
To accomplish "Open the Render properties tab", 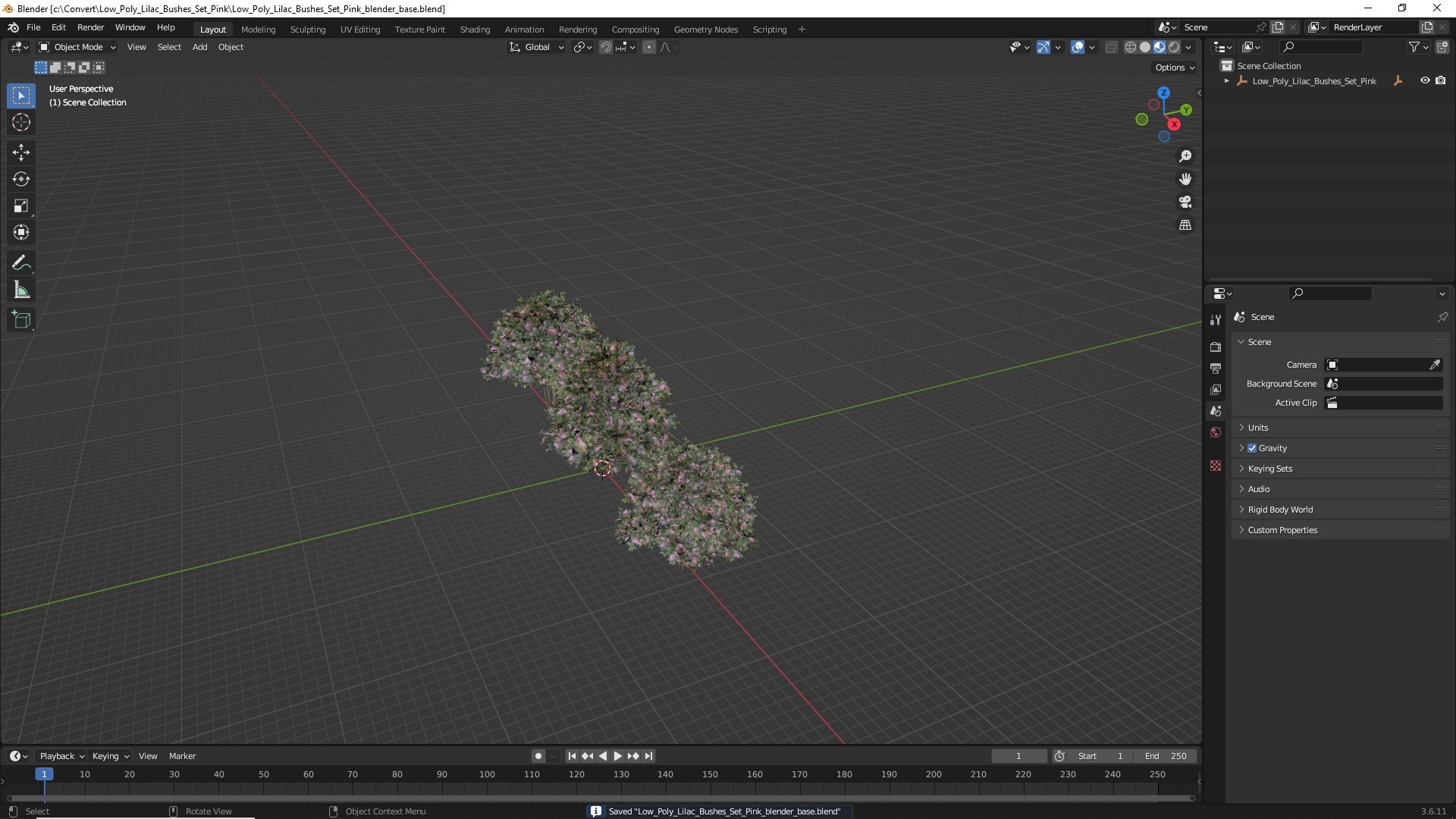I will click(x=1216, y=347).
